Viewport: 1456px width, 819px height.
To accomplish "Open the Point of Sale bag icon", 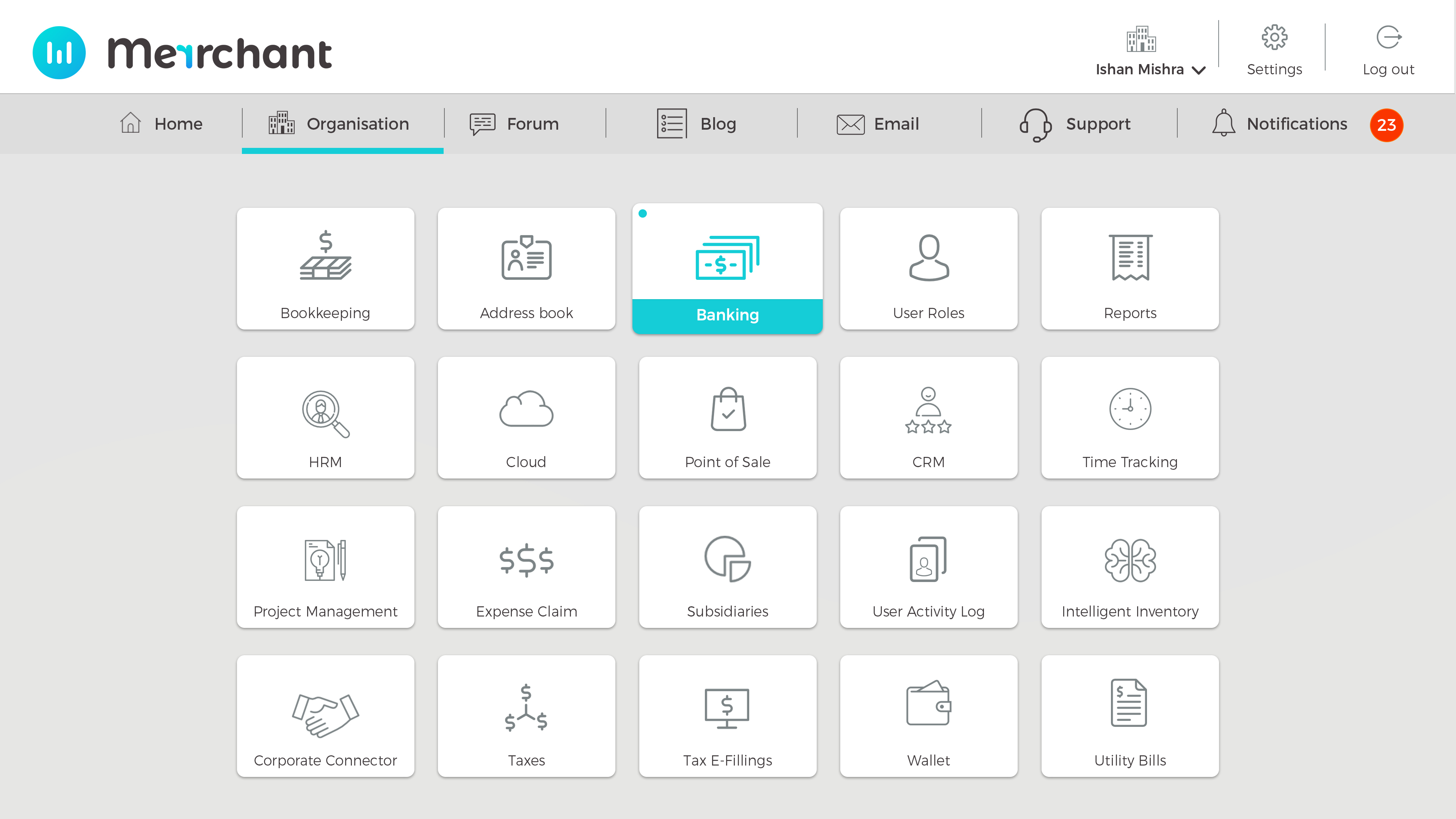I will pyautogui.click(x=728, y=409).
